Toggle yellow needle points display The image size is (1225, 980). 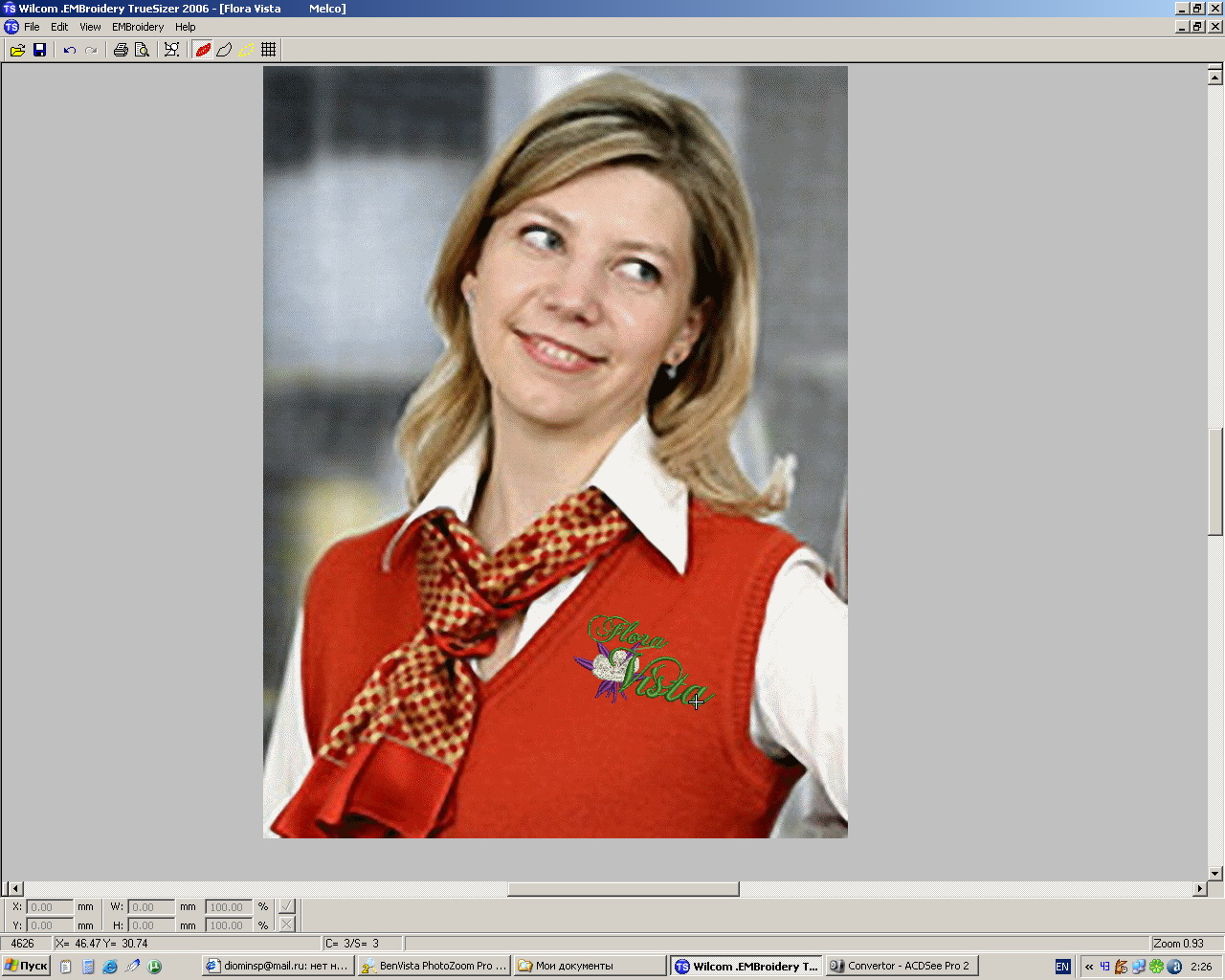click(x=246, y=50)
